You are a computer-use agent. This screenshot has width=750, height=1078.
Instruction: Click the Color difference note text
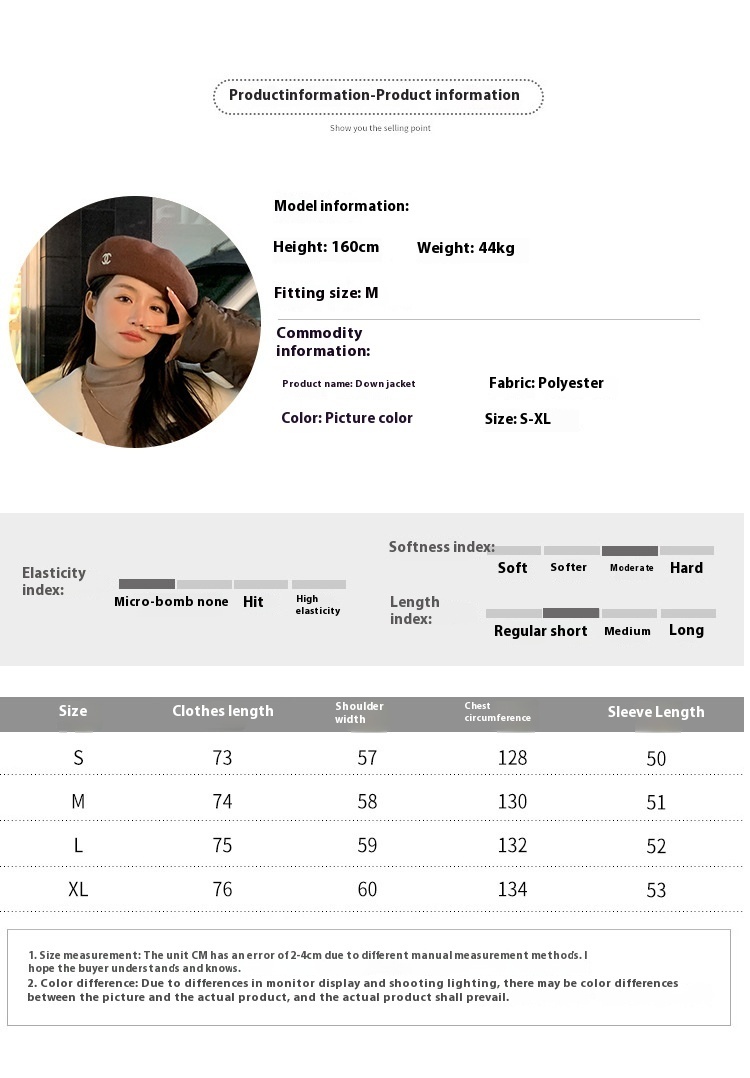(x=355, y=990)
